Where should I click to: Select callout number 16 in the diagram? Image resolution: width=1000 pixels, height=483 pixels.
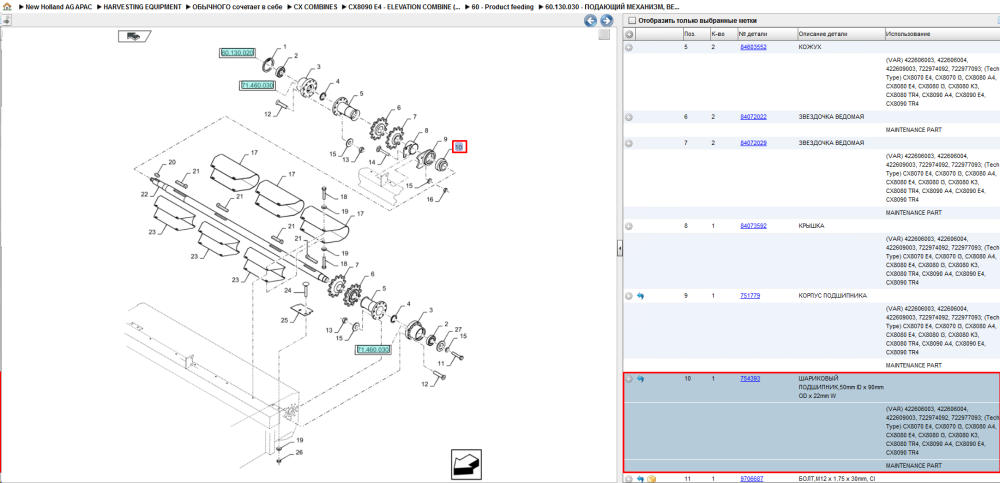tap(430, 200)
